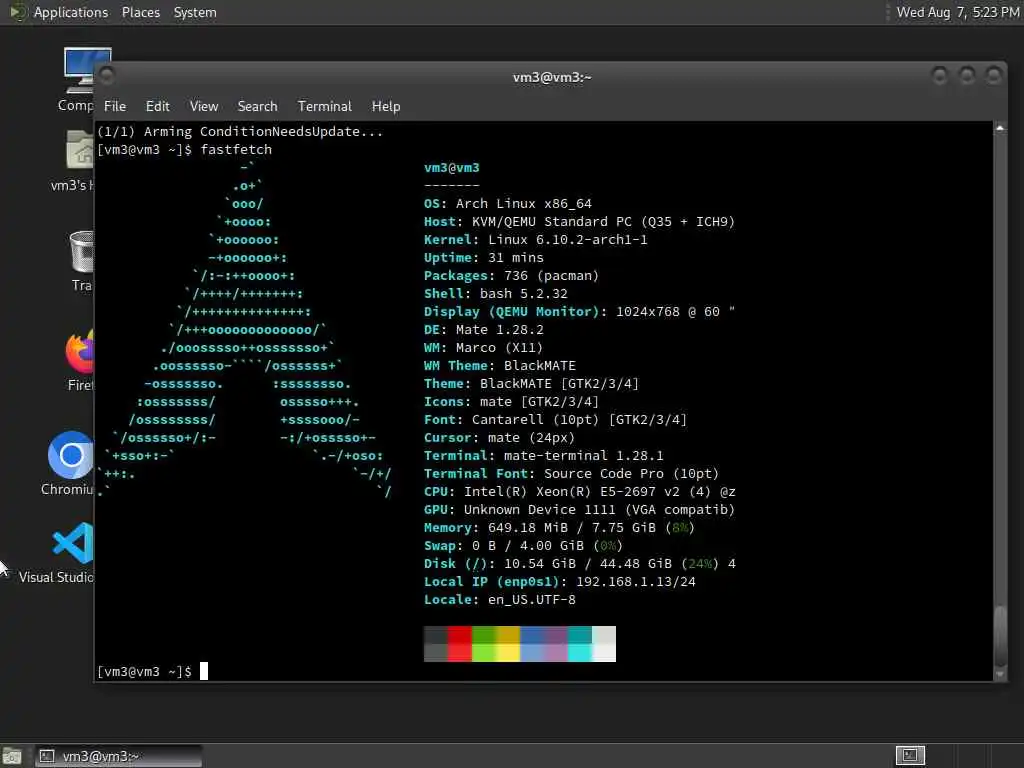Click the bright yellow color block
The width and height of the screenshot is (1024, 768).
(x=508, y=652)
